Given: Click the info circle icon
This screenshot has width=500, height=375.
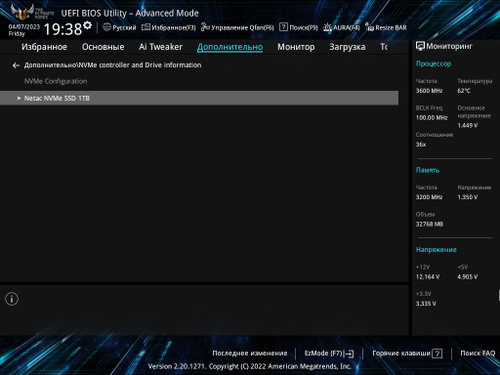Looking at the screenshot, I should [12, 299].
